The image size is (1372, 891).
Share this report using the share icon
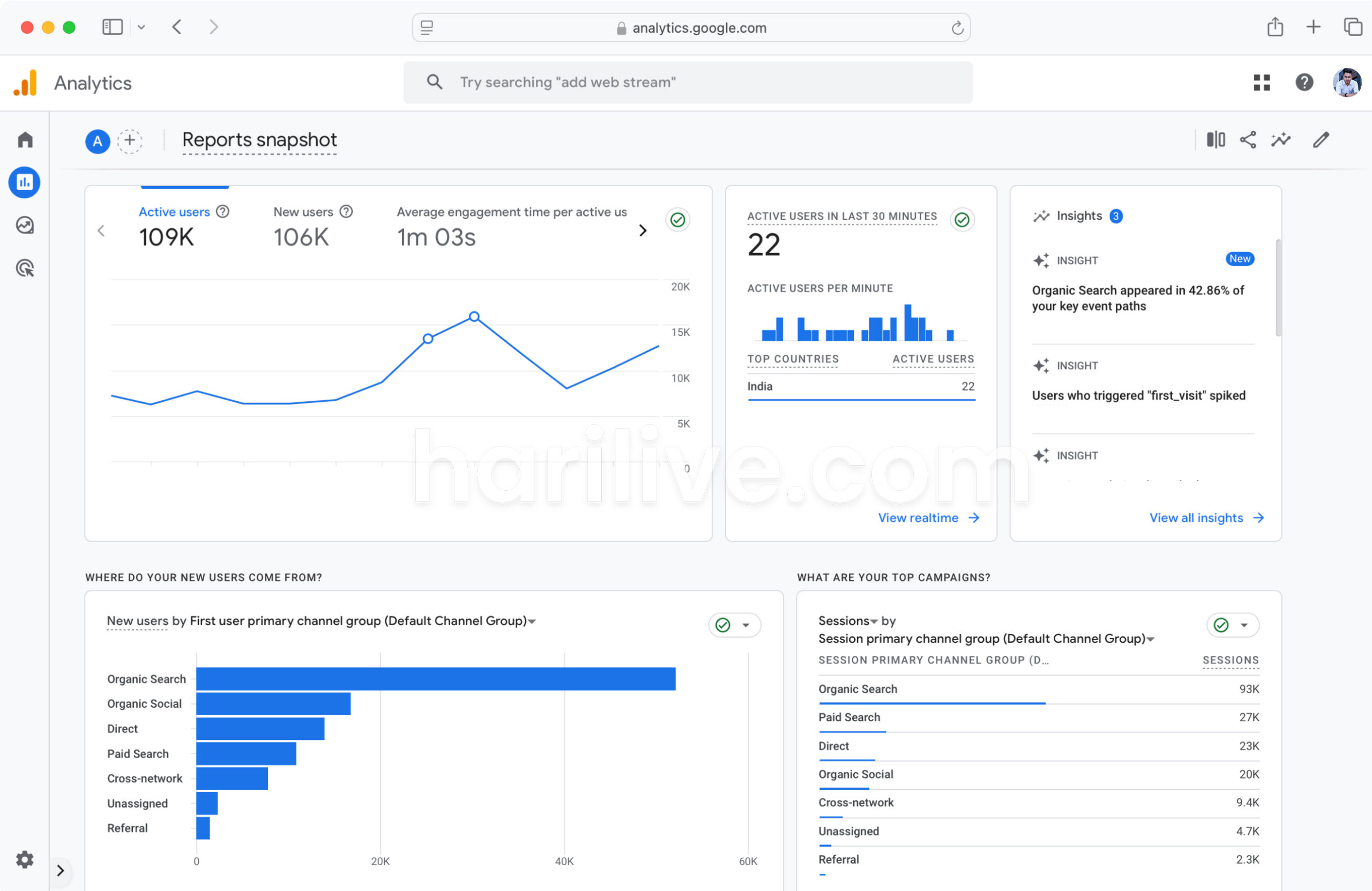tap(1248, 139)
